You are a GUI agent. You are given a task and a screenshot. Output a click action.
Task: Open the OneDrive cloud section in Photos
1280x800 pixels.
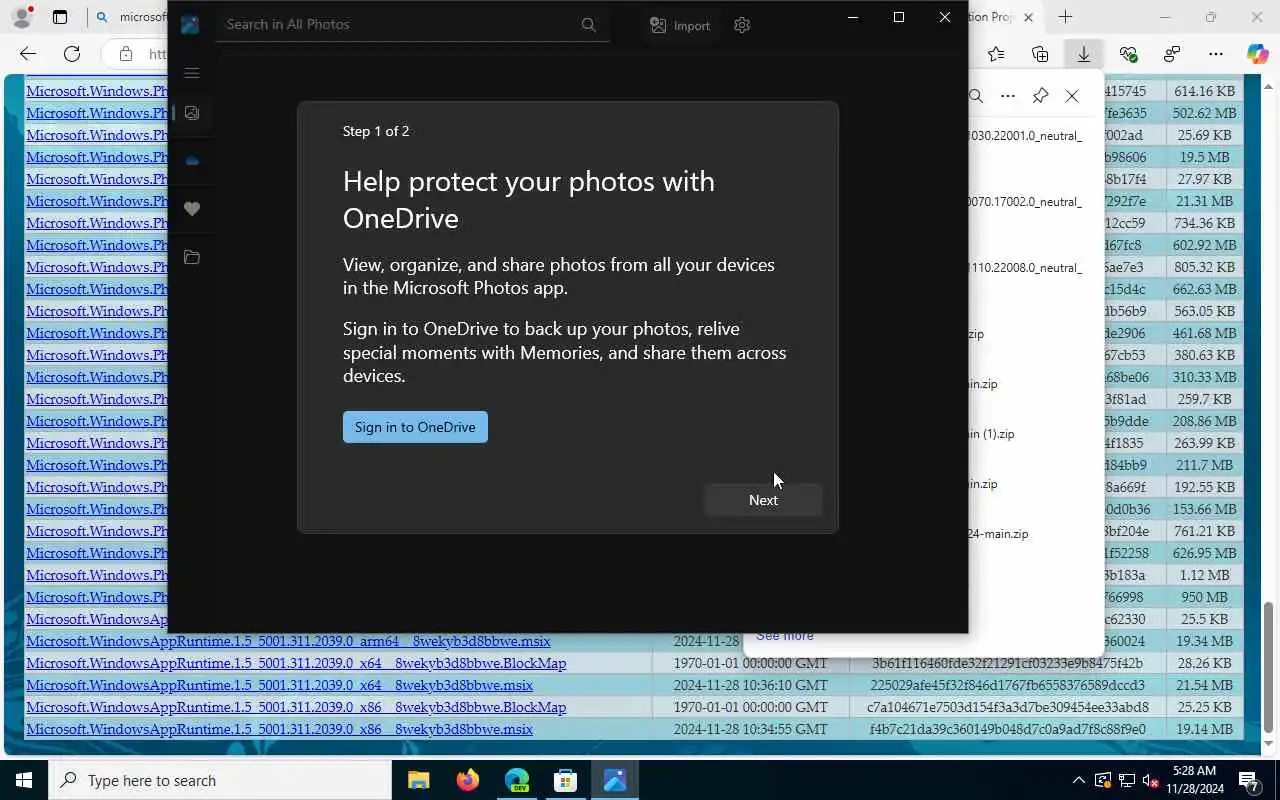point(192,160)
